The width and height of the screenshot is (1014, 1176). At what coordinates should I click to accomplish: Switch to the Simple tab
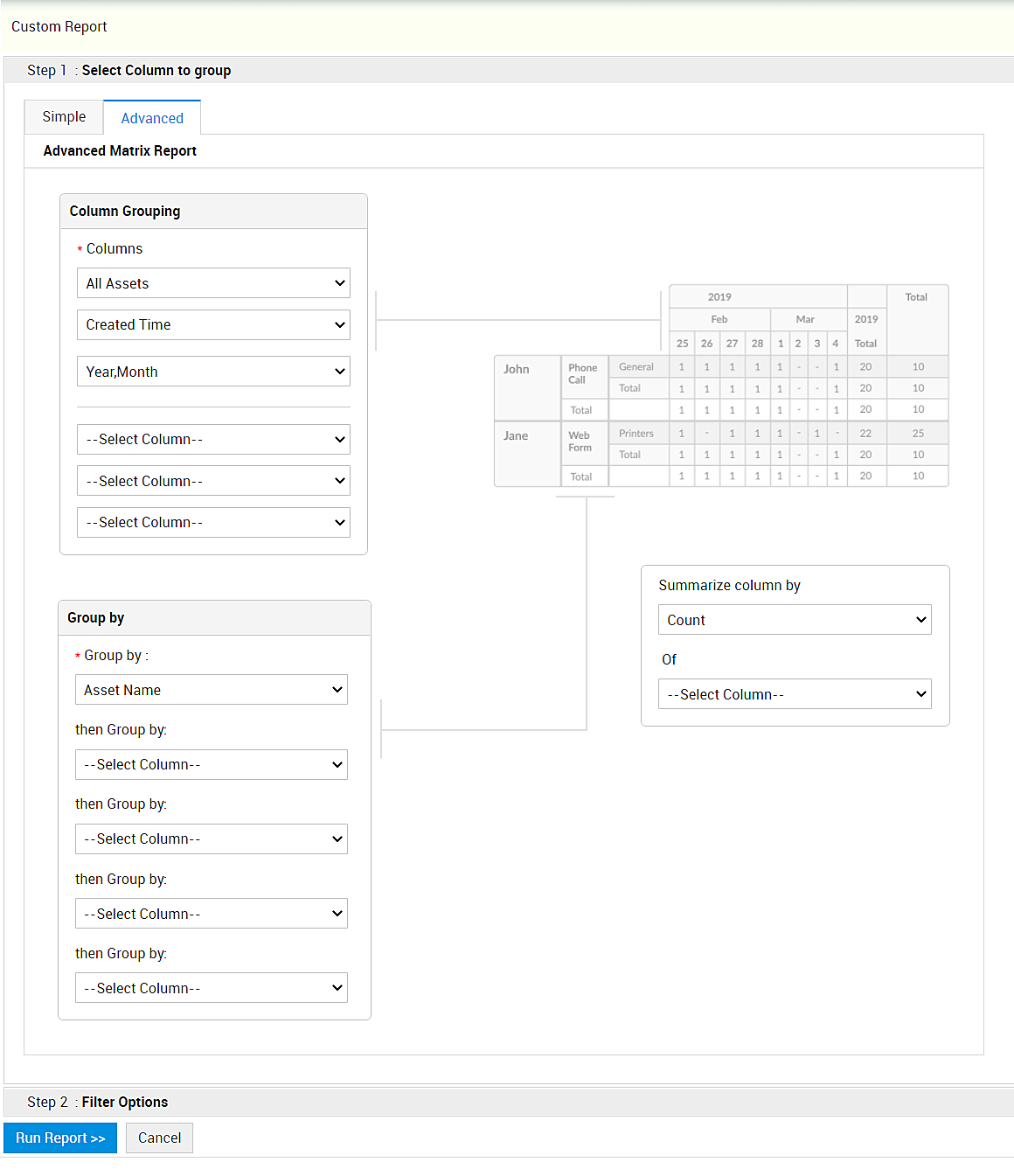(64, 117)
